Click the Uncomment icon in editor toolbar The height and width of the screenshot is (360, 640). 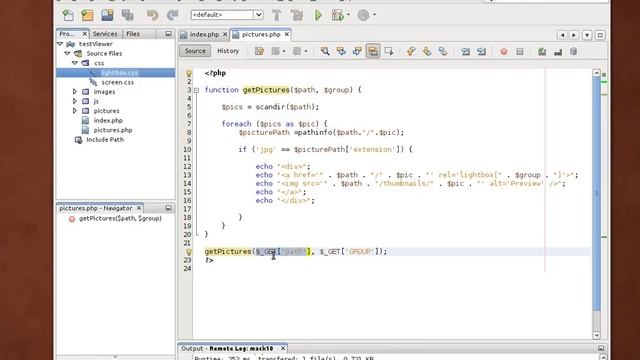(x=558, y=51)
